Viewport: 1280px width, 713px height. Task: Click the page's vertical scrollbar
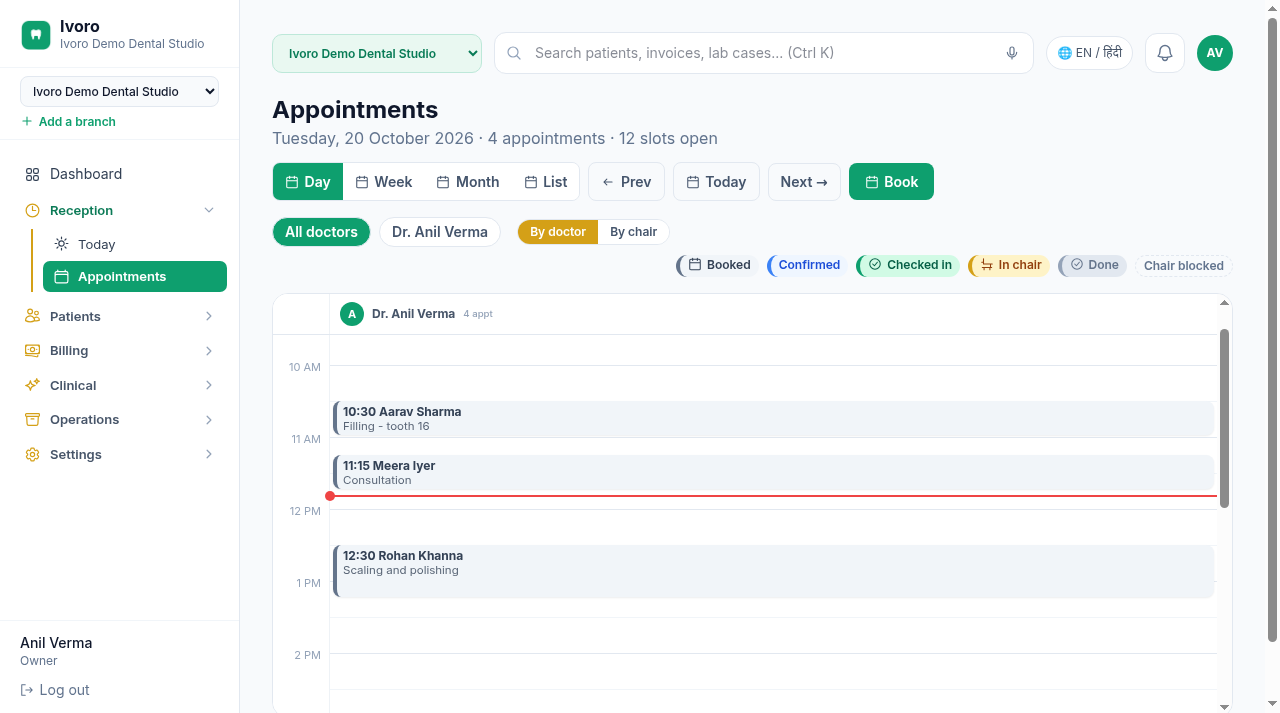[x=1273, y=330]
